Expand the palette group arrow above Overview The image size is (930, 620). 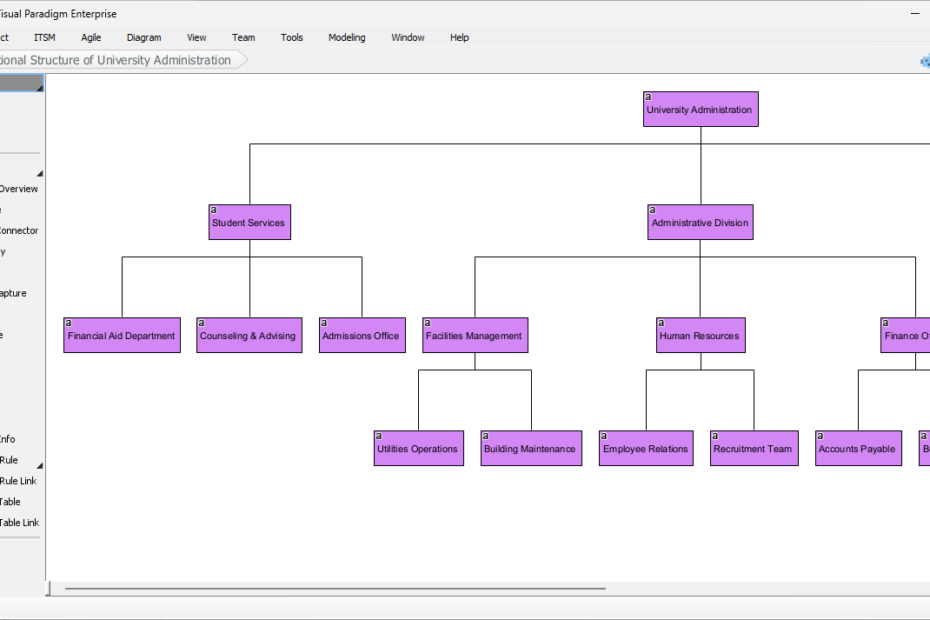pos(40,174)
